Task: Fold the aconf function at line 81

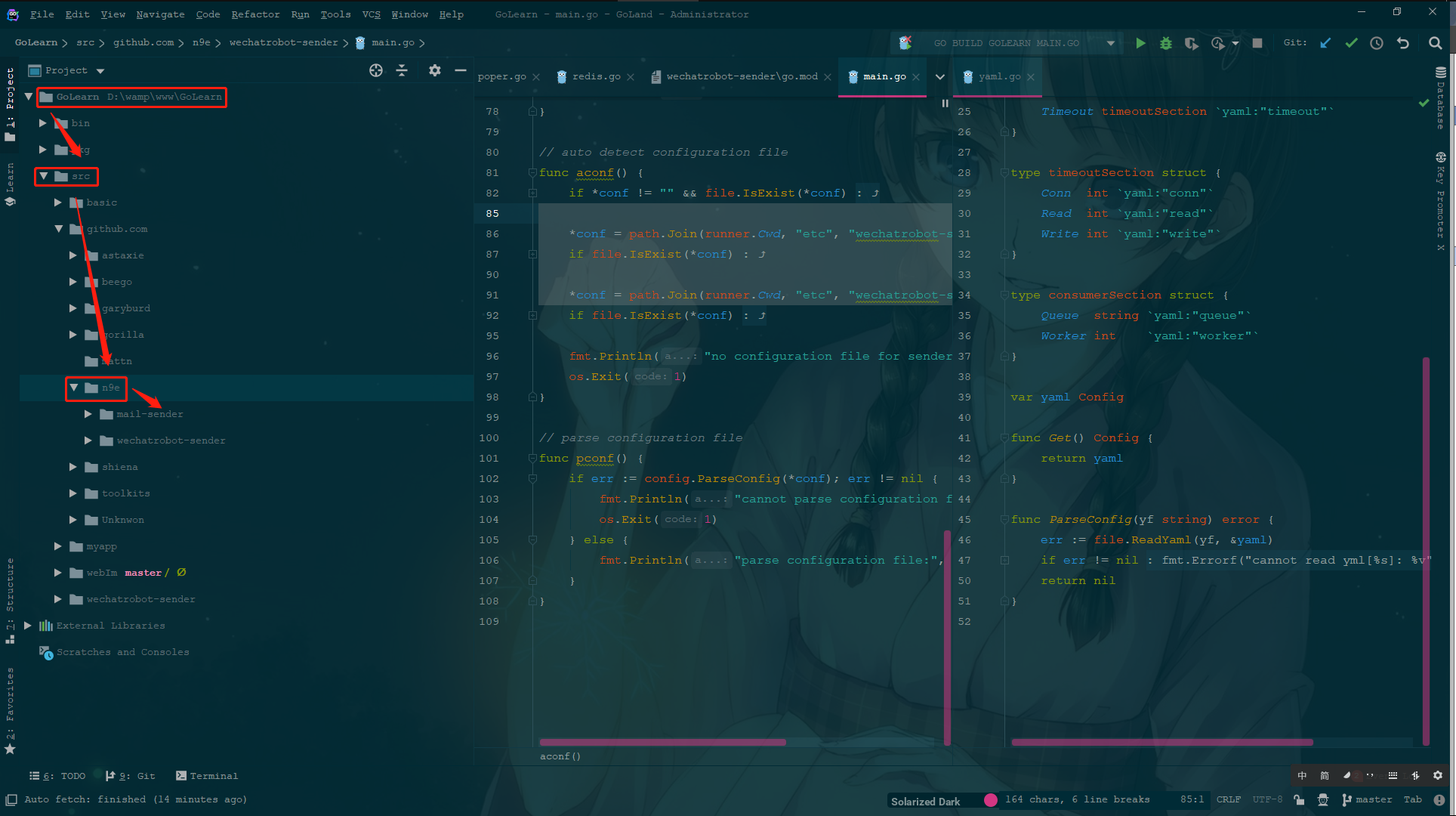Action: (532, 173)
